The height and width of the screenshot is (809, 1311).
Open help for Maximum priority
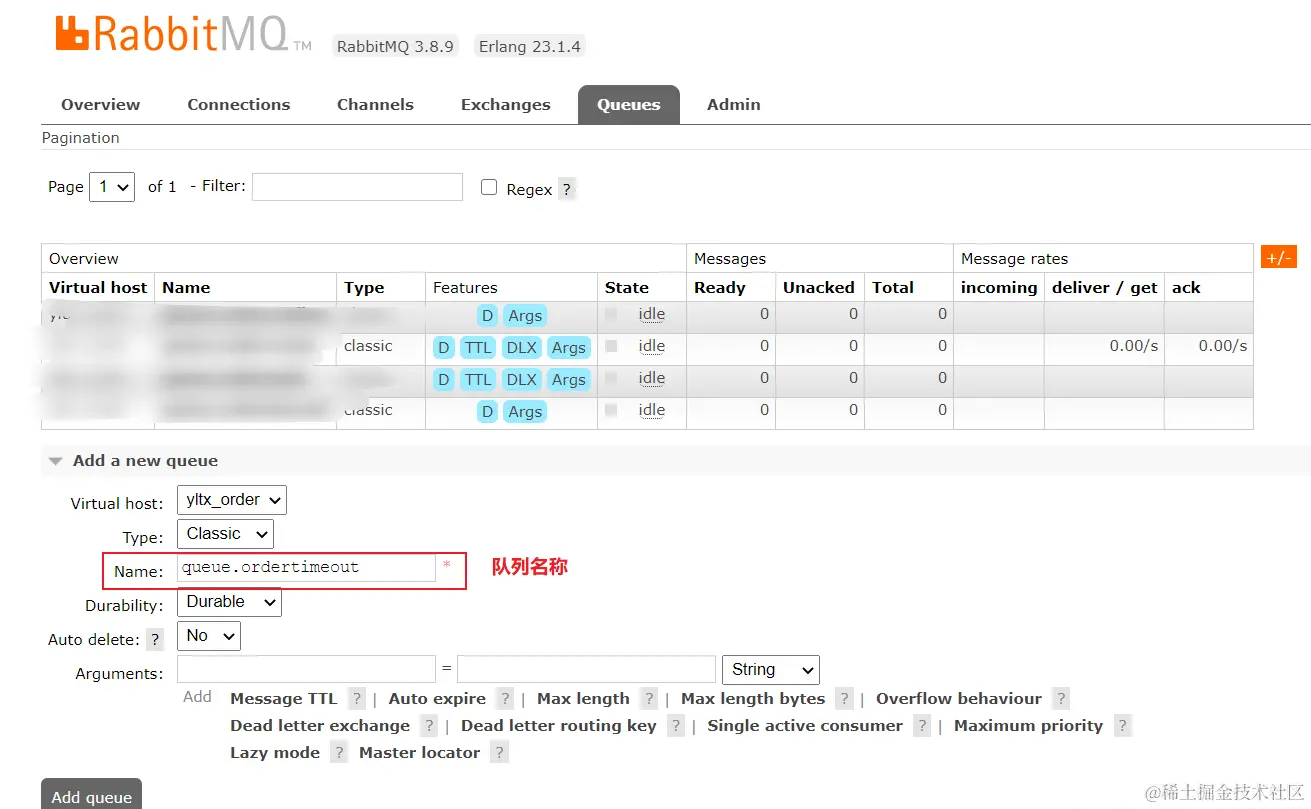(1122, 726)
